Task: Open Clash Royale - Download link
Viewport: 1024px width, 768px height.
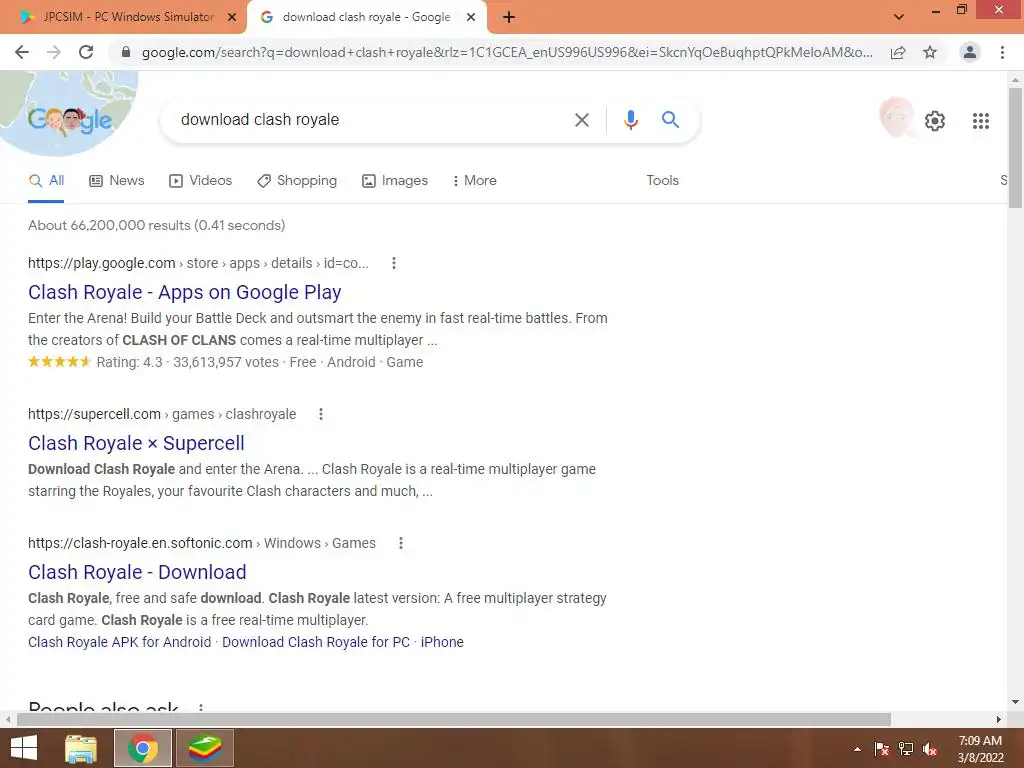Action: pos(137,572)
